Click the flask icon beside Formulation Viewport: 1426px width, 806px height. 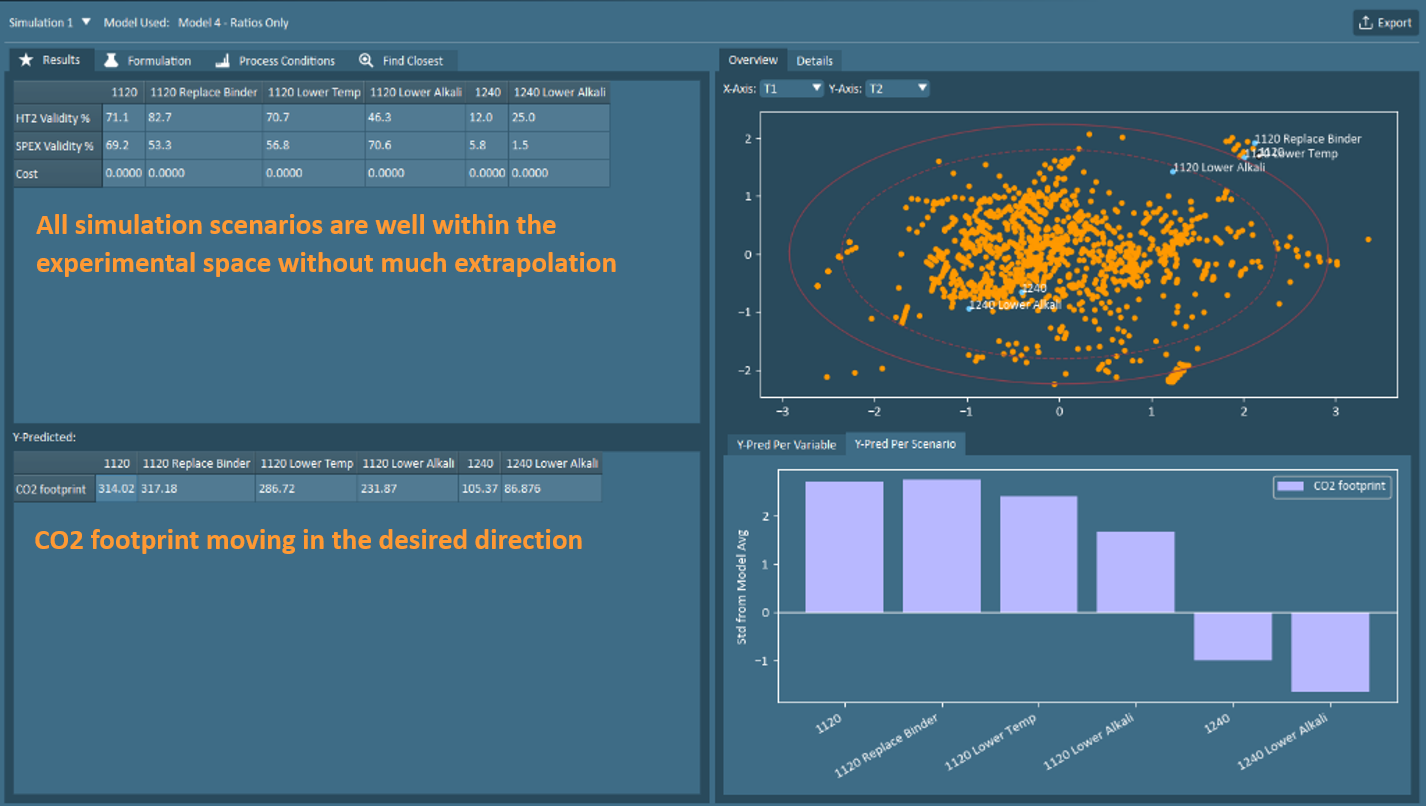(x=113, y=60)
